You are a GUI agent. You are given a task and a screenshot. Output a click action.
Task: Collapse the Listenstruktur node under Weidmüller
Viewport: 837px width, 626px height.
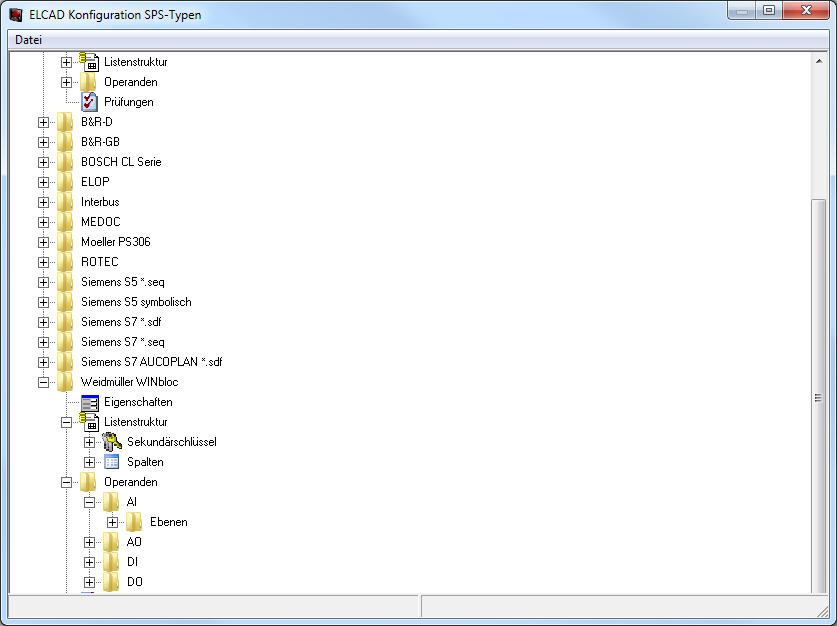pos(66,422)
